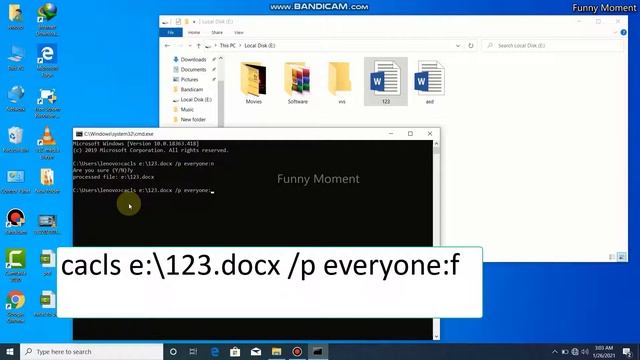Select Bandicam in the navigation pane

tap(191, 89)
